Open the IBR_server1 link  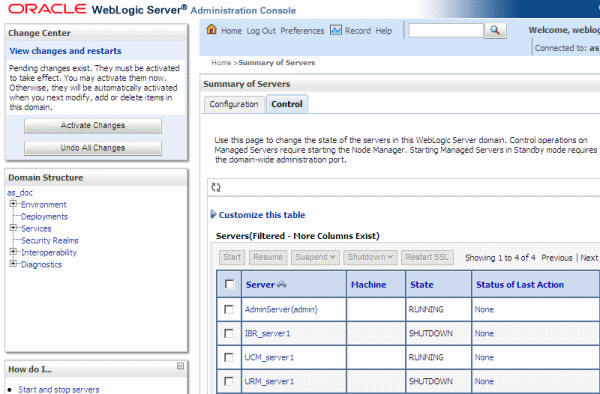point(267,334)
